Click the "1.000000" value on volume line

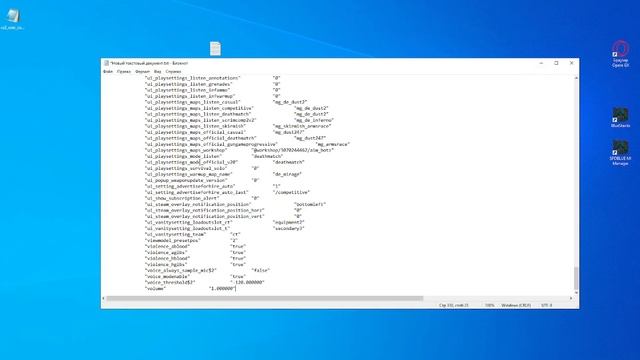click(x=222, y=289)
